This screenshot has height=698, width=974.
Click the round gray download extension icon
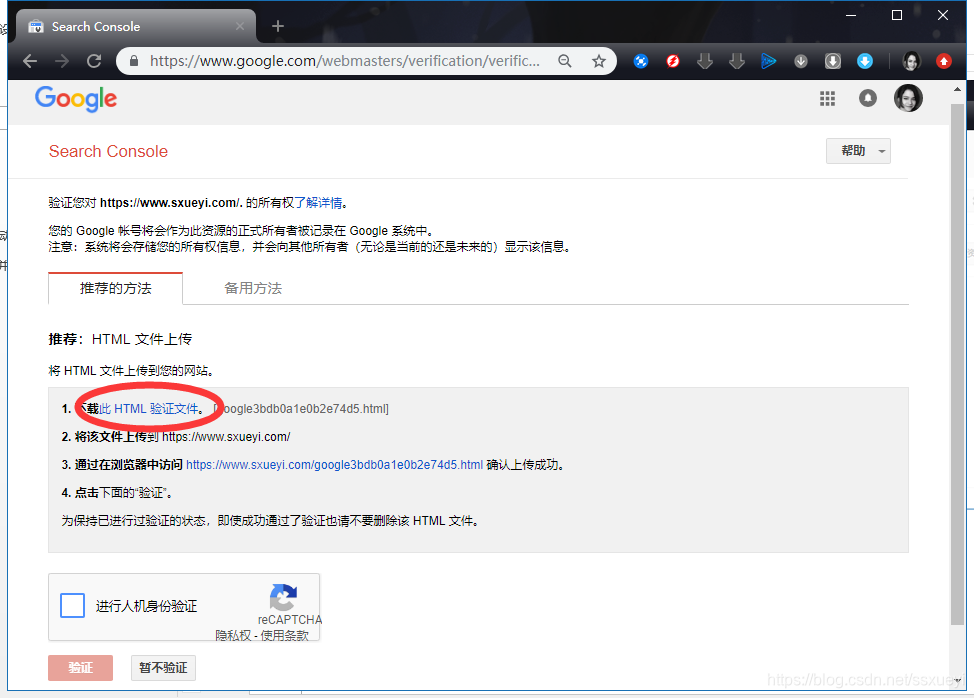click(801, 61)
